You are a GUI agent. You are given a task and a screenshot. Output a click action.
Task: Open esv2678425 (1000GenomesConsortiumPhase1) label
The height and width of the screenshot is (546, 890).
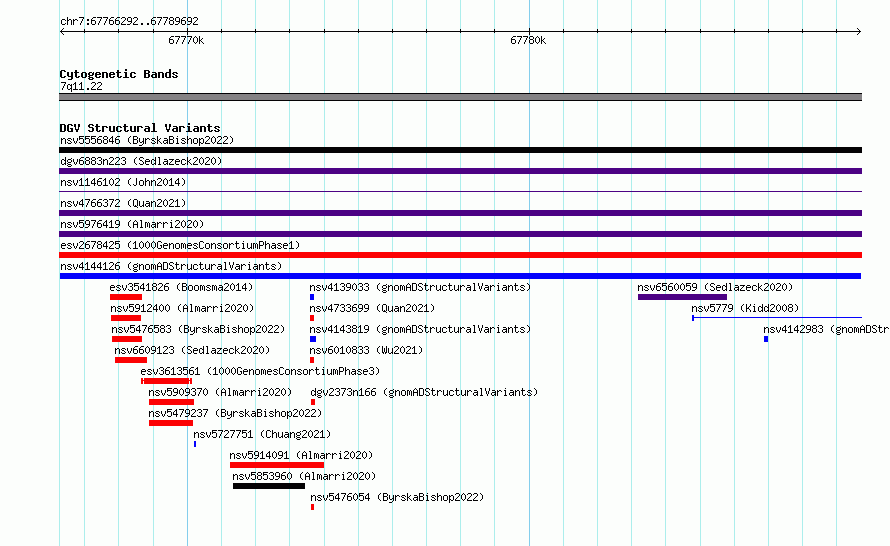point(180,245)
